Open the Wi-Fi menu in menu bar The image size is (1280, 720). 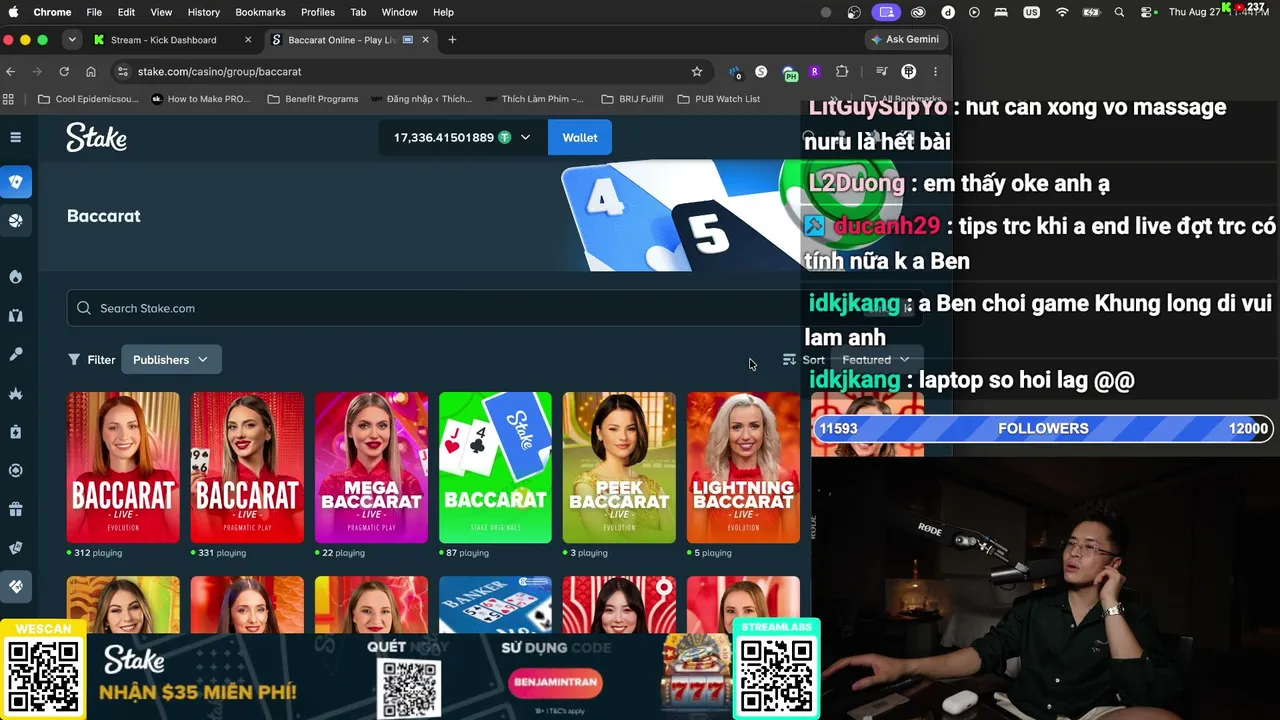(1062, 12)
